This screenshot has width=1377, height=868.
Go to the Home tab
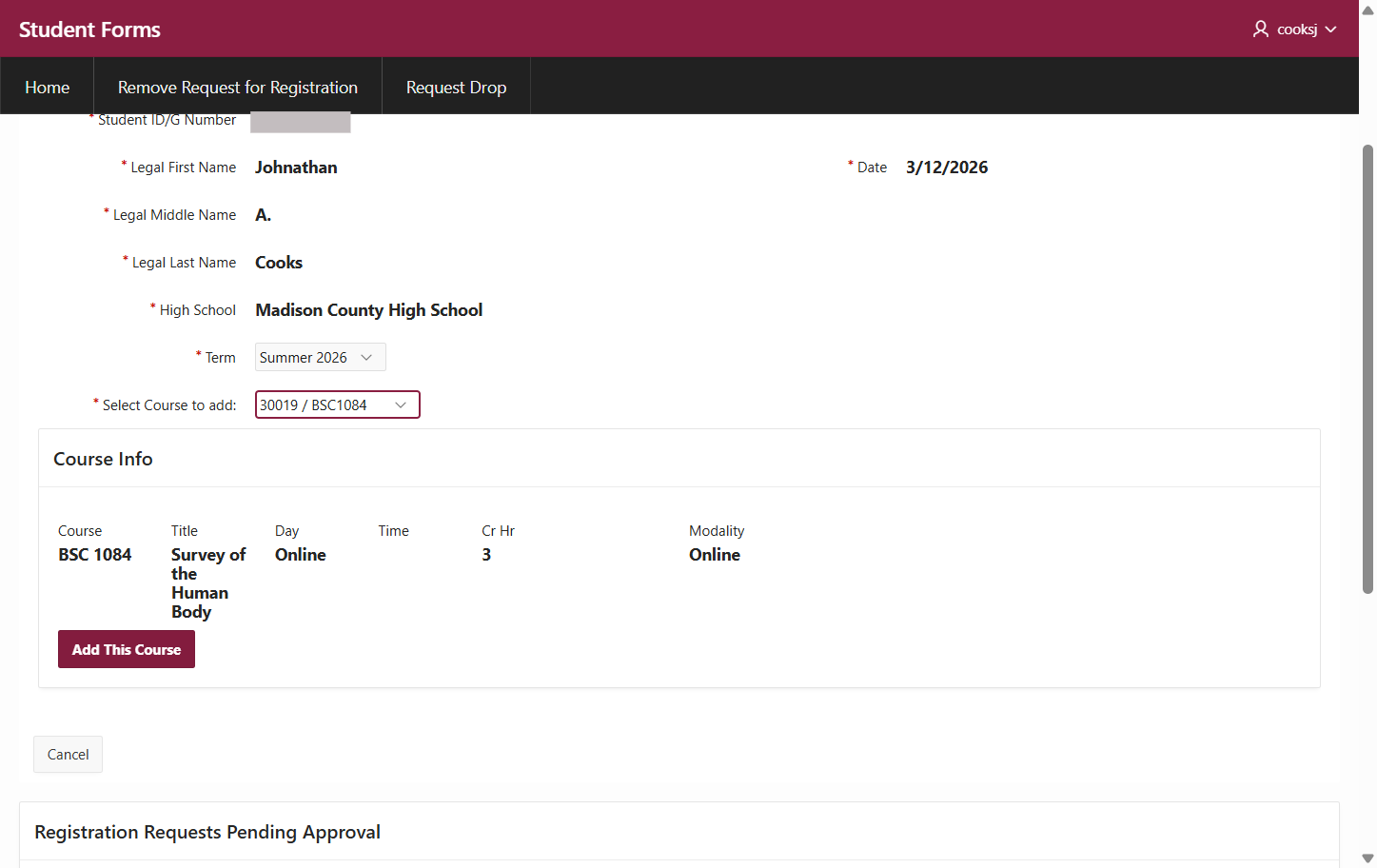coord(48,87)
